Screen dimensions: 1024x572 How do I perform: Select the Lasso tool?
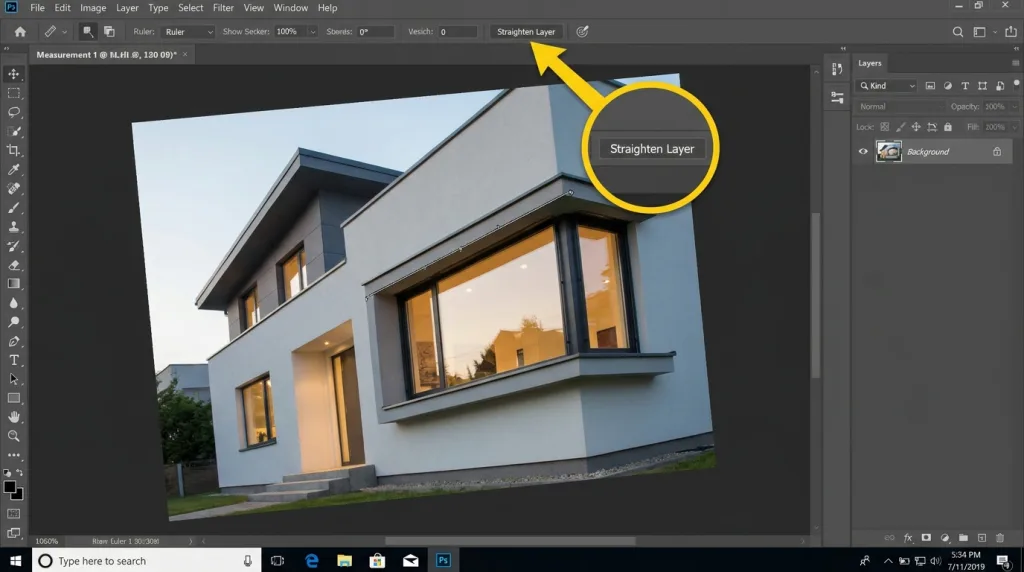[14, 112]
